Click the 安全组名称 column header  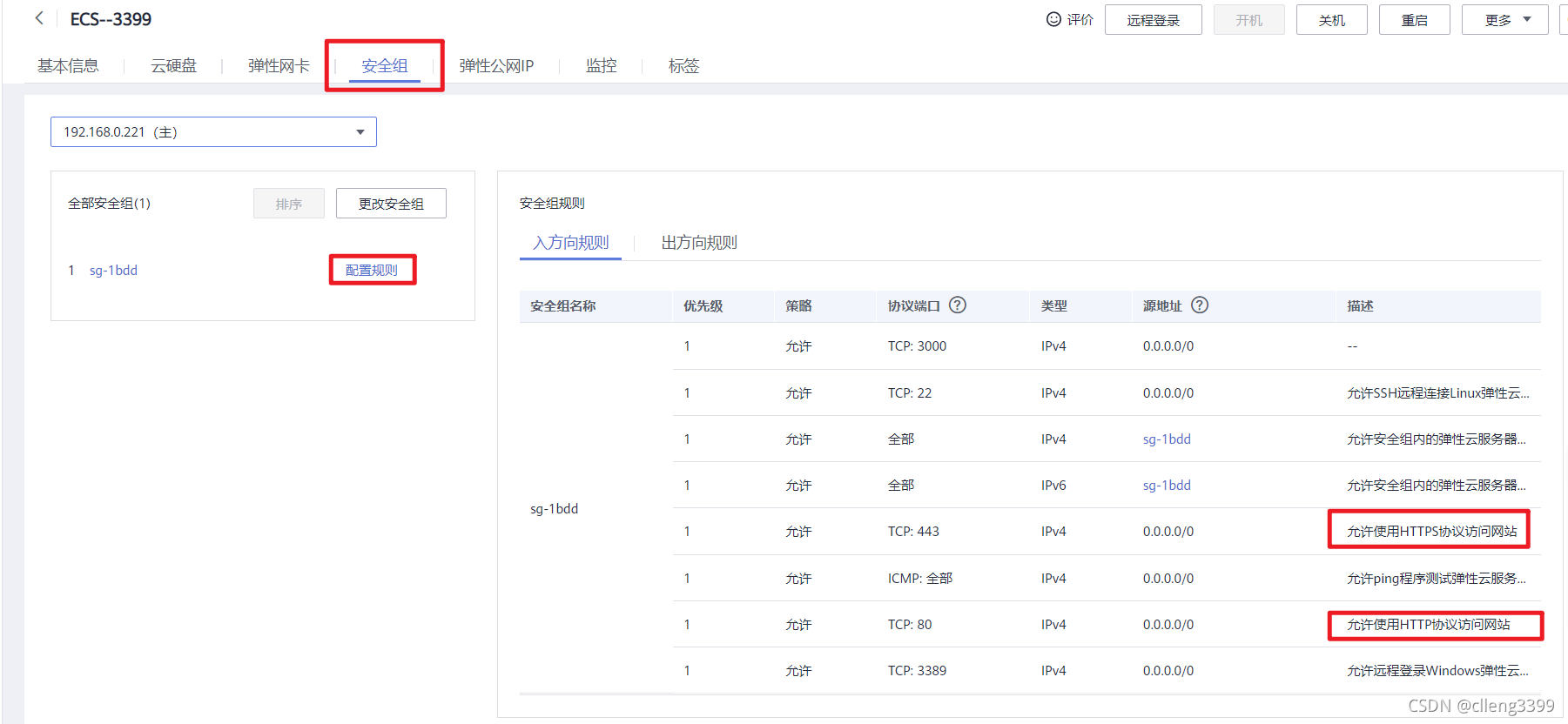[562, 306]
